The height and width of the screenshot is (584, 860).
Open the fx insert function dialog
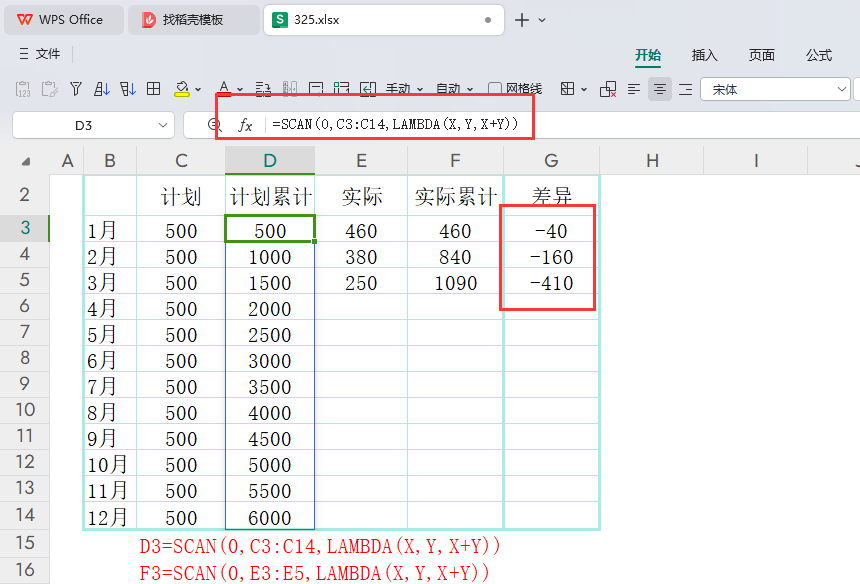coord(245,125)
